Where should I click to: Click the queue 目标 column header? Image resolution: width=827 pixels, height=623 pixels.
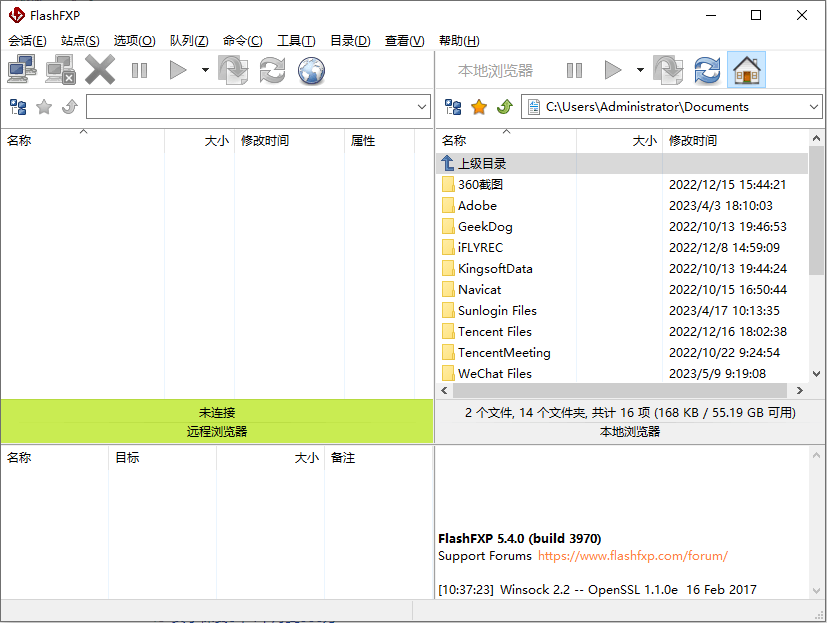click(x=162, y=457)
